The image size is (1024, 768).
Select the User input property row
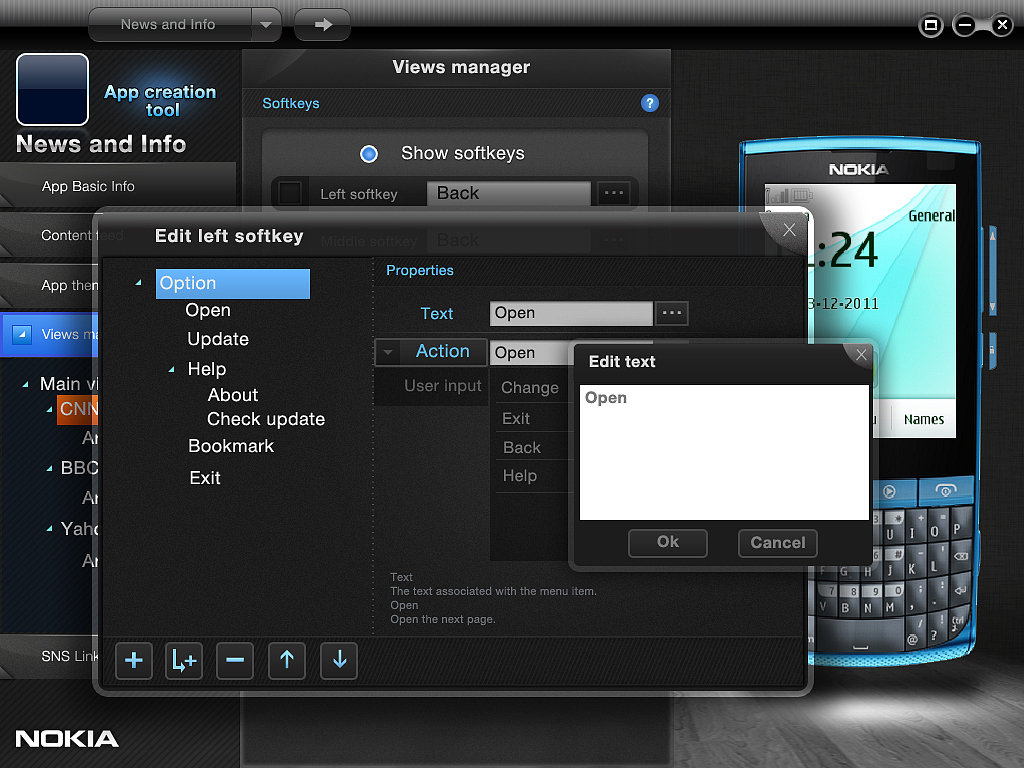click(x=432, y=387)
